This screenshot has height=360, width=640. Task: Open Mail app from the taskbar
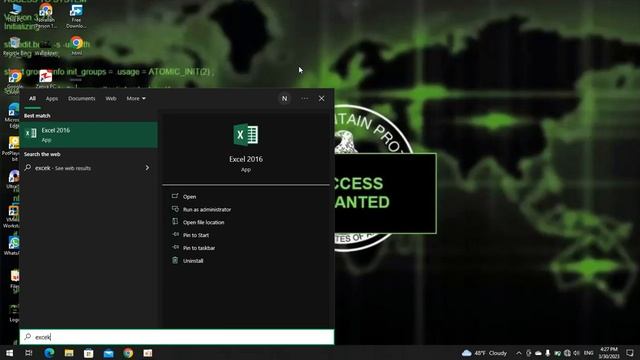coord(108,353)
